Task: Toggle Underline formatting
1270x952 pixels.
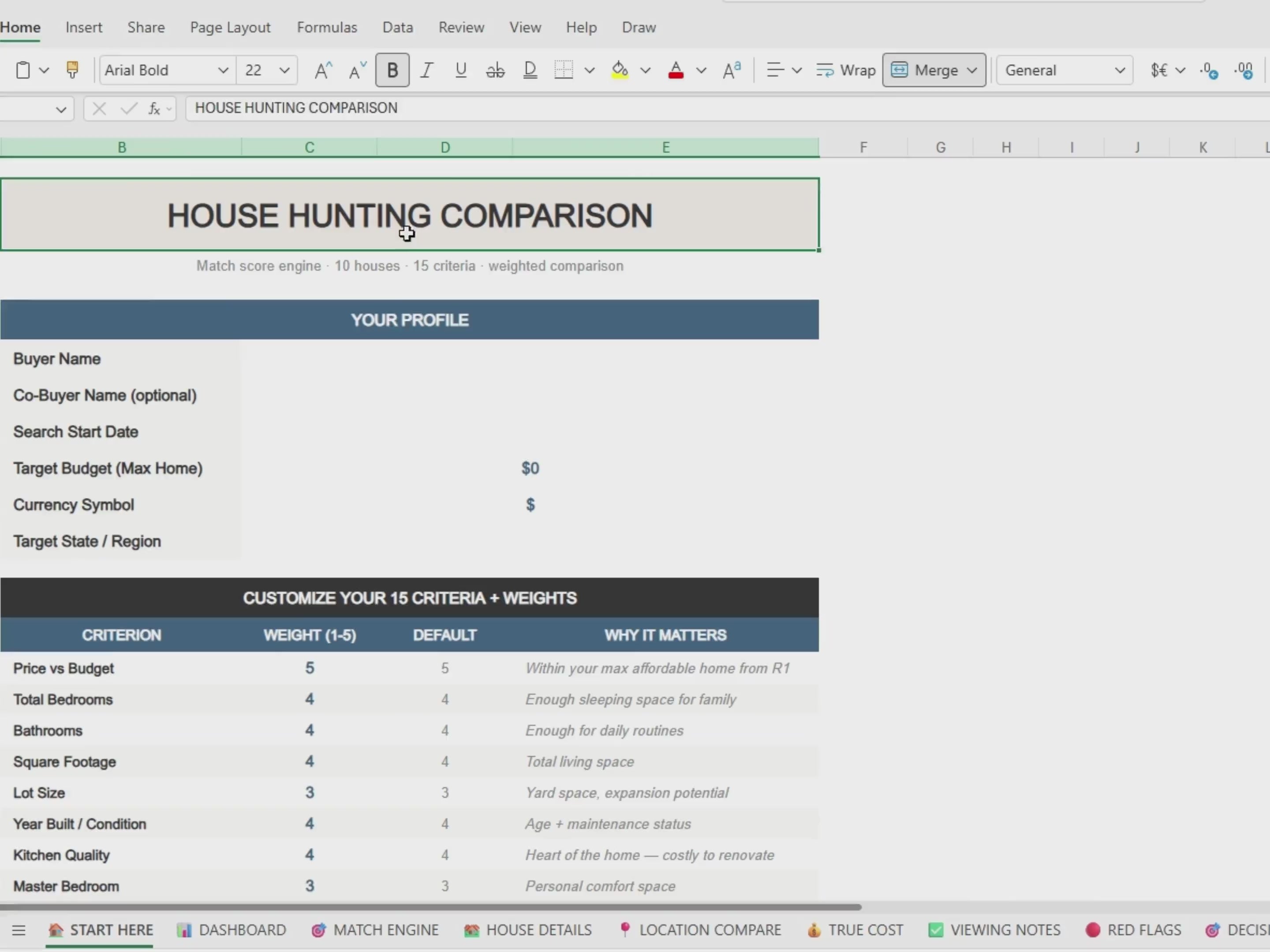Action: tap(460, 70)
